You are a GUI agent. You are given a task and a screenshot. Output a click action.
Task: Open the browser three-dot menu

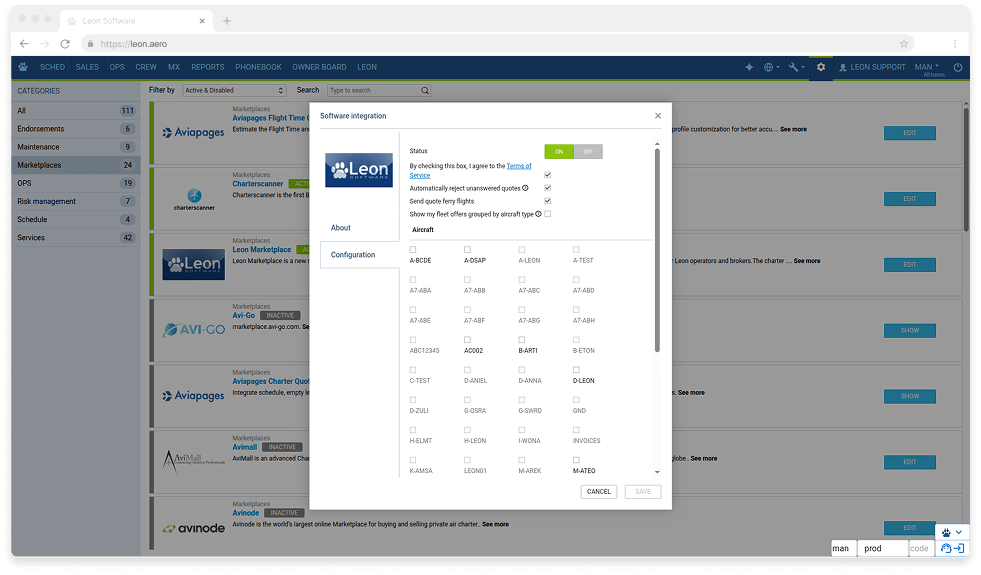(x=955, y=44)
